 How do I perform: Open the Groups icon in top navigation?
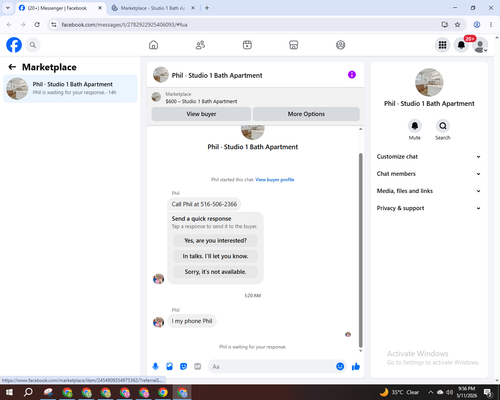340,45
